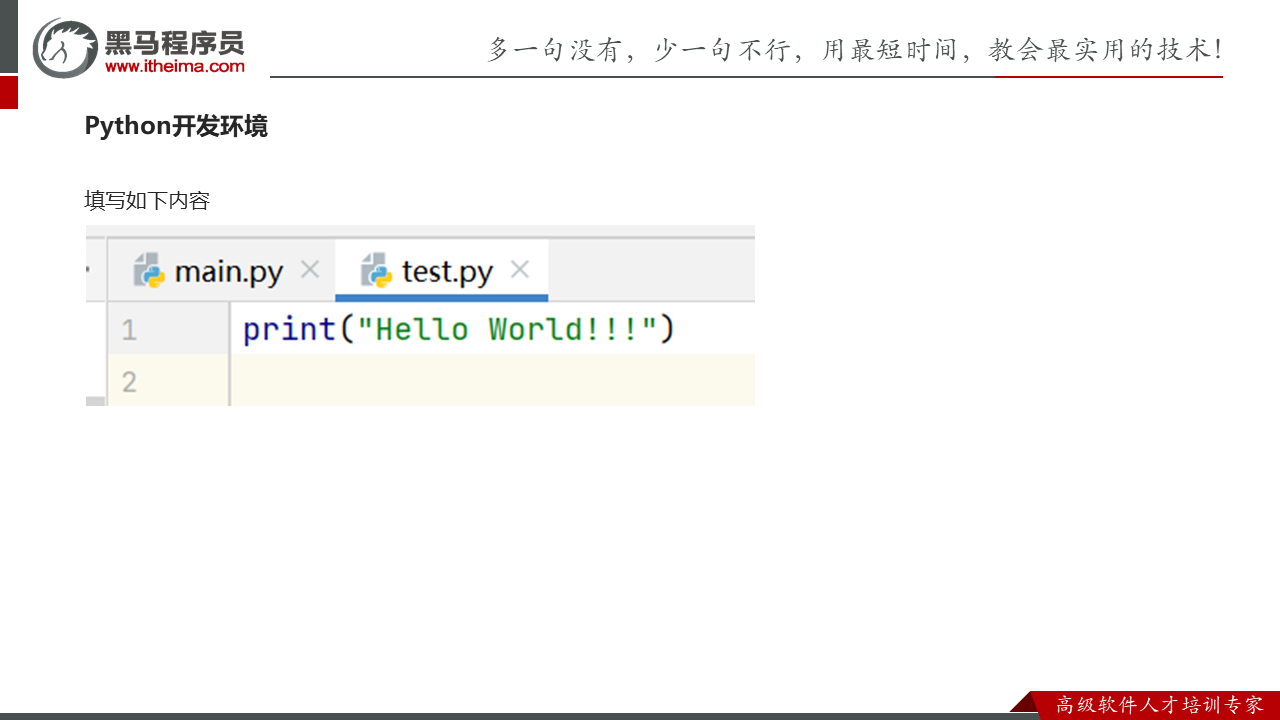Click the red 高级软件人才培训专家 footer banner
The width and height of the screenshot is (1280, 720).
click(x=1158, y=705)
